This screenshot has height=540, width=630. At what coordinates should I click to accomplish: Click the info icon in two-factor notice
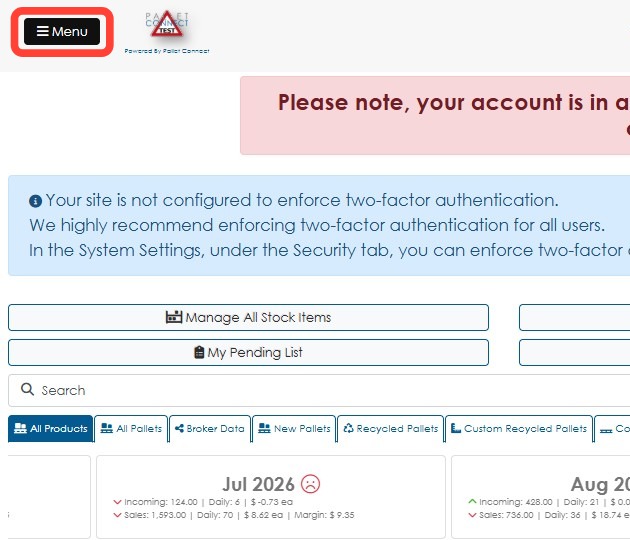(x=35, y=201)
